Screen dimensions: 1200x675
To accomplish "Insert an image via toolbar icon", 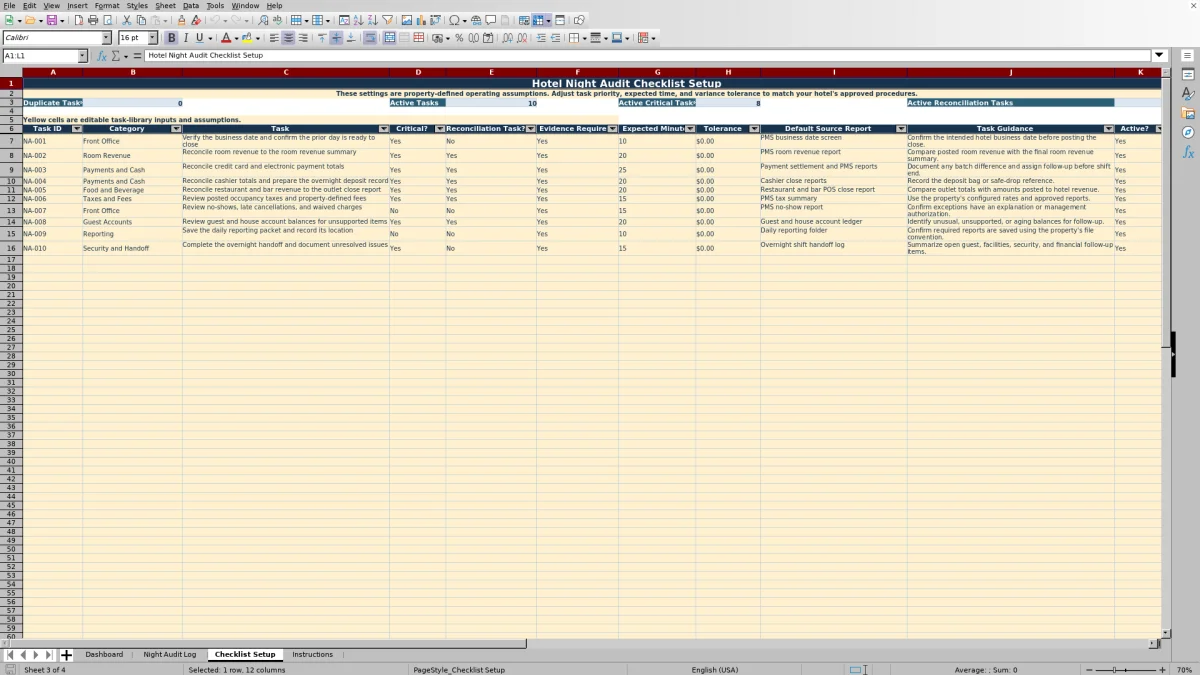I will (x=407, y=20).
